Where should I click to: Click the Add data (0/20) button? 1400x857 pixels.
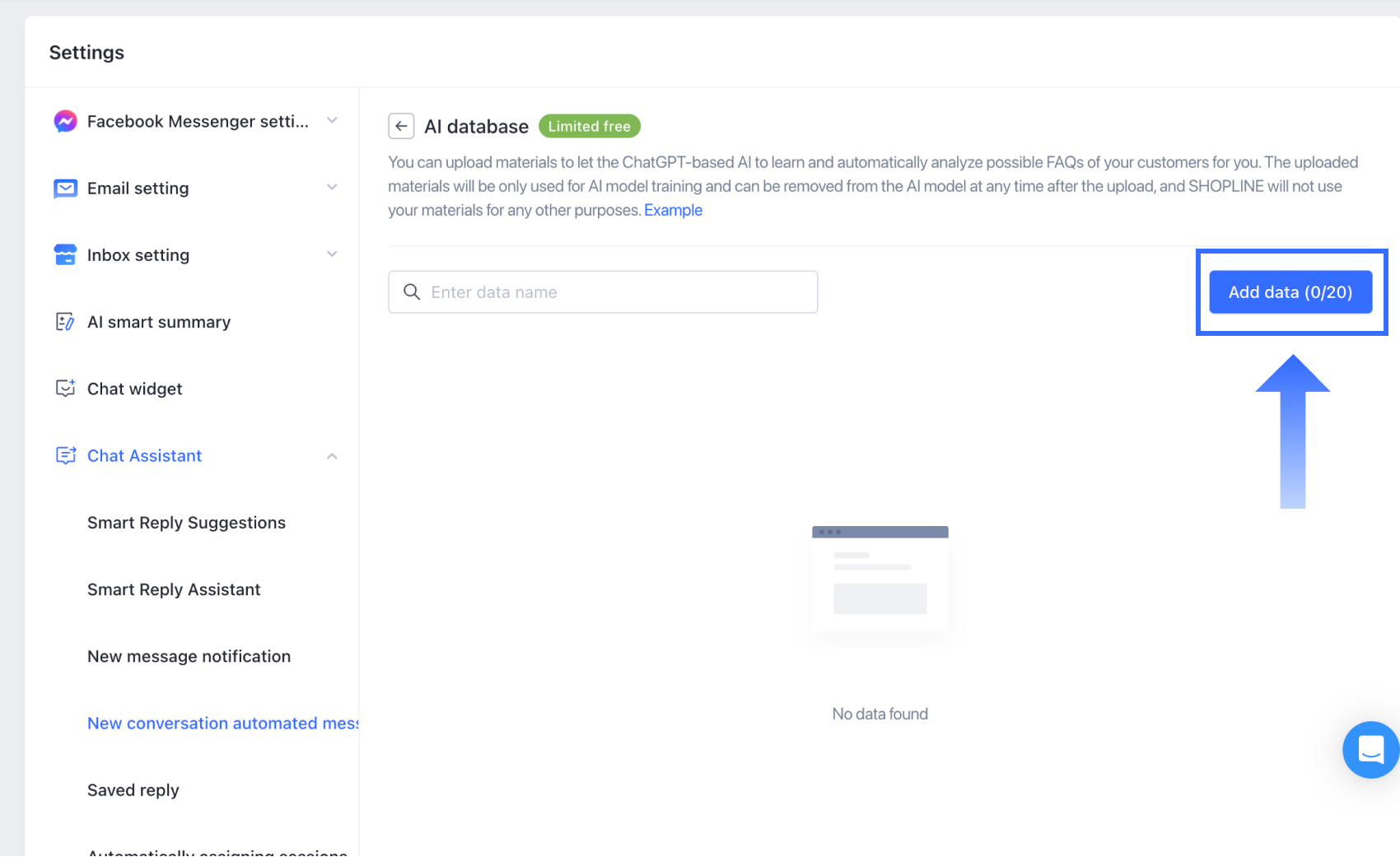(1290, 292)
